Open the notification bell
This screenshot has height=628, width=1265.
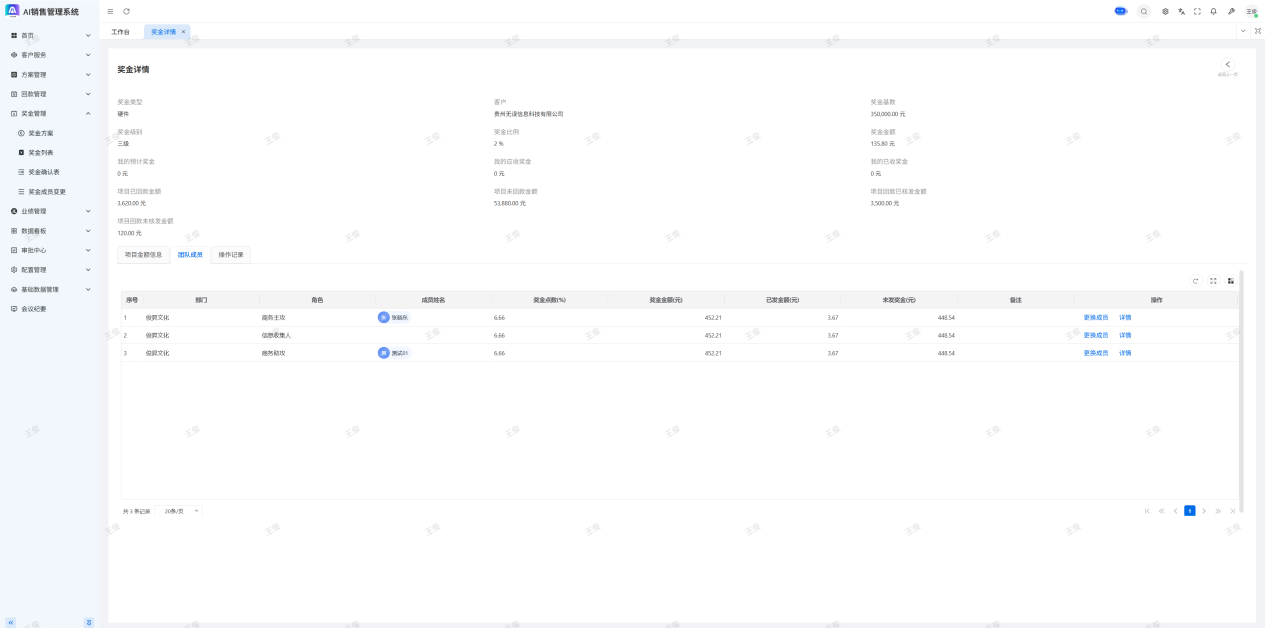1213,12
